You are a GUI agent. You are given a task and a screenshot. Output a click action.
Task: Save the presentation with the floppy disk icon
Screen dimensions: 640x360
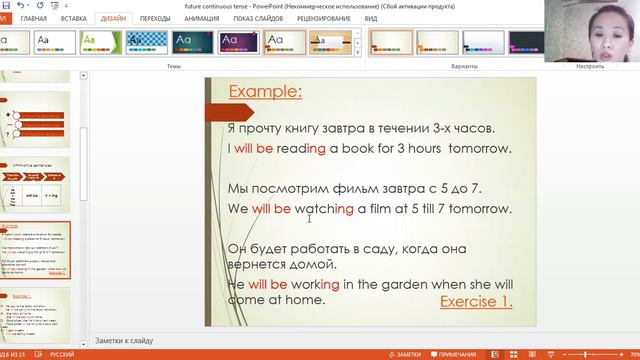[x=6, y=6]
